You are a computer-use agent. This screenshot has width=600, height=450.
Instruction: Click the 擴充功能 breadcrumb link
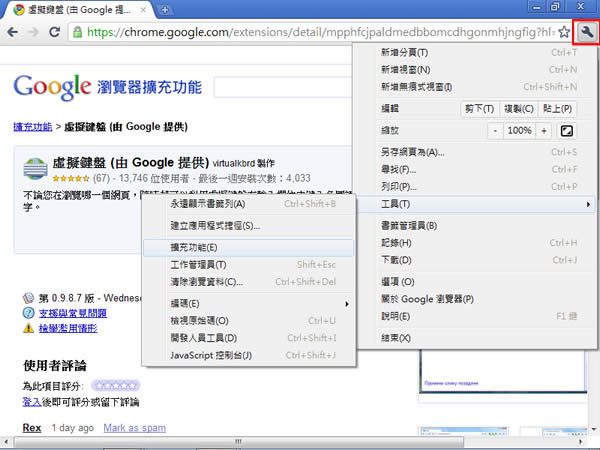coord(33,127)
